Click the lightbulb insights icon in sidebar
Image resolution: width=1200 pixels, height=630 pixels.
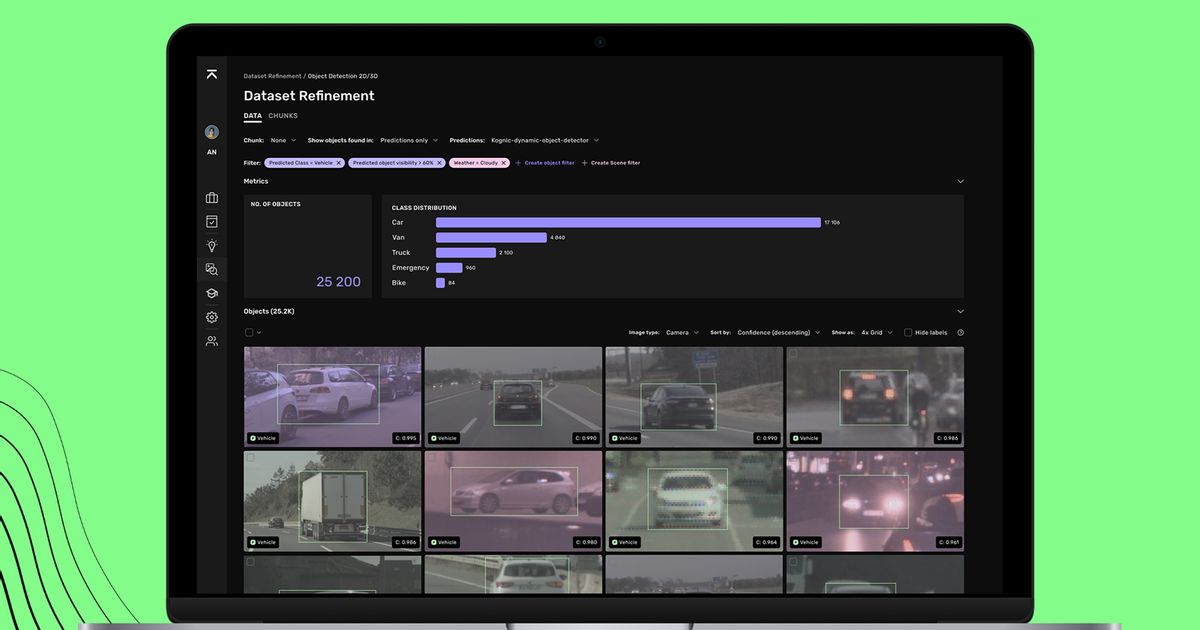pos(211,246)
